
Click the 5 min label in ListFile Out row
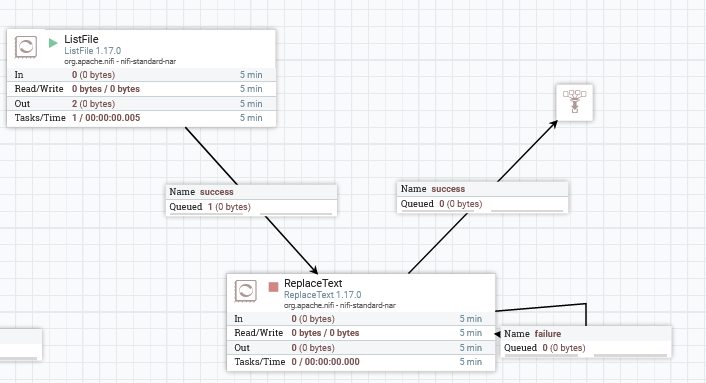(251, 104)
